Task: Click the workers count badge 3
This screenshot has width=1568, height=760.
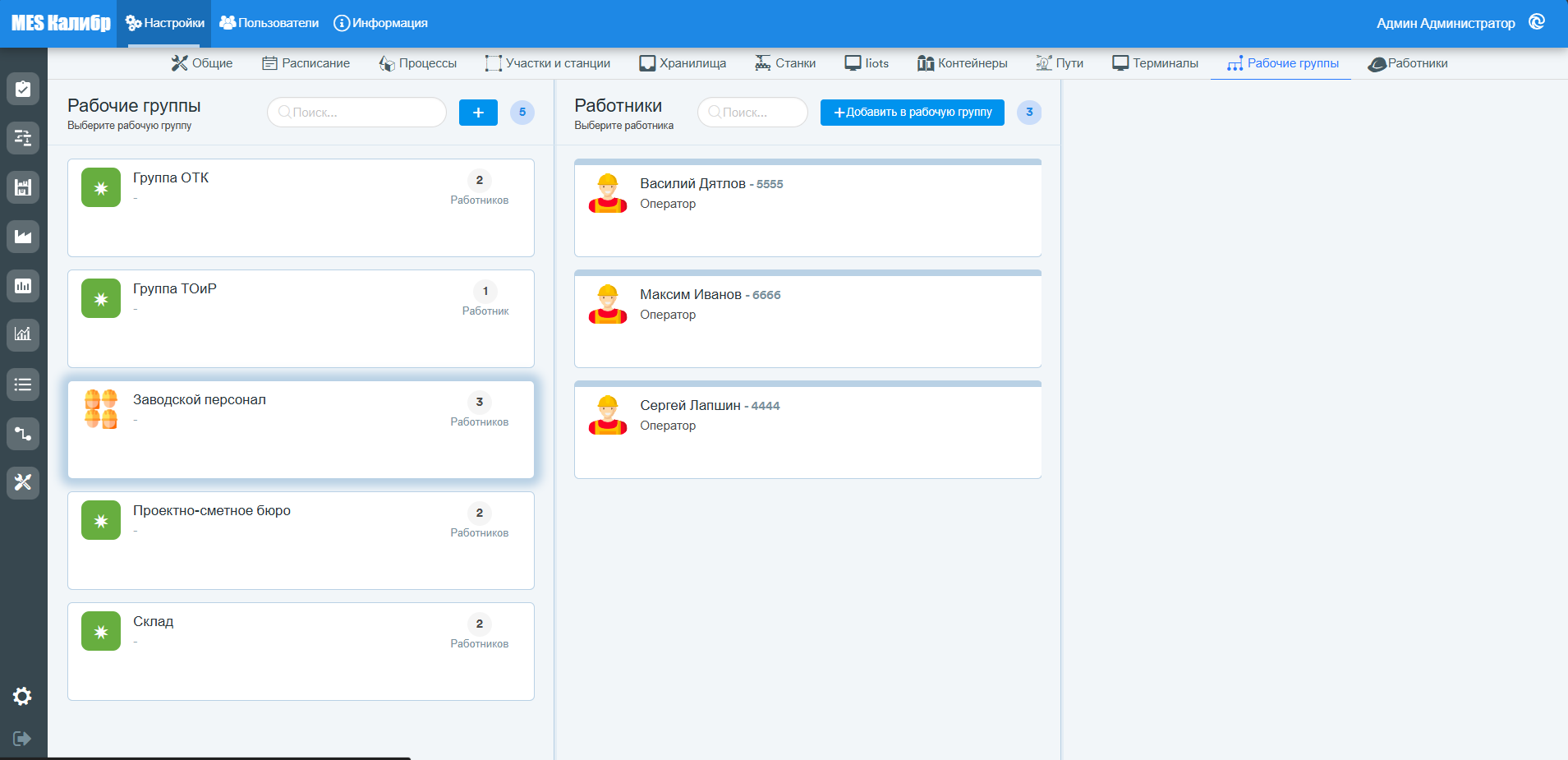Action: coord(1029,113)
